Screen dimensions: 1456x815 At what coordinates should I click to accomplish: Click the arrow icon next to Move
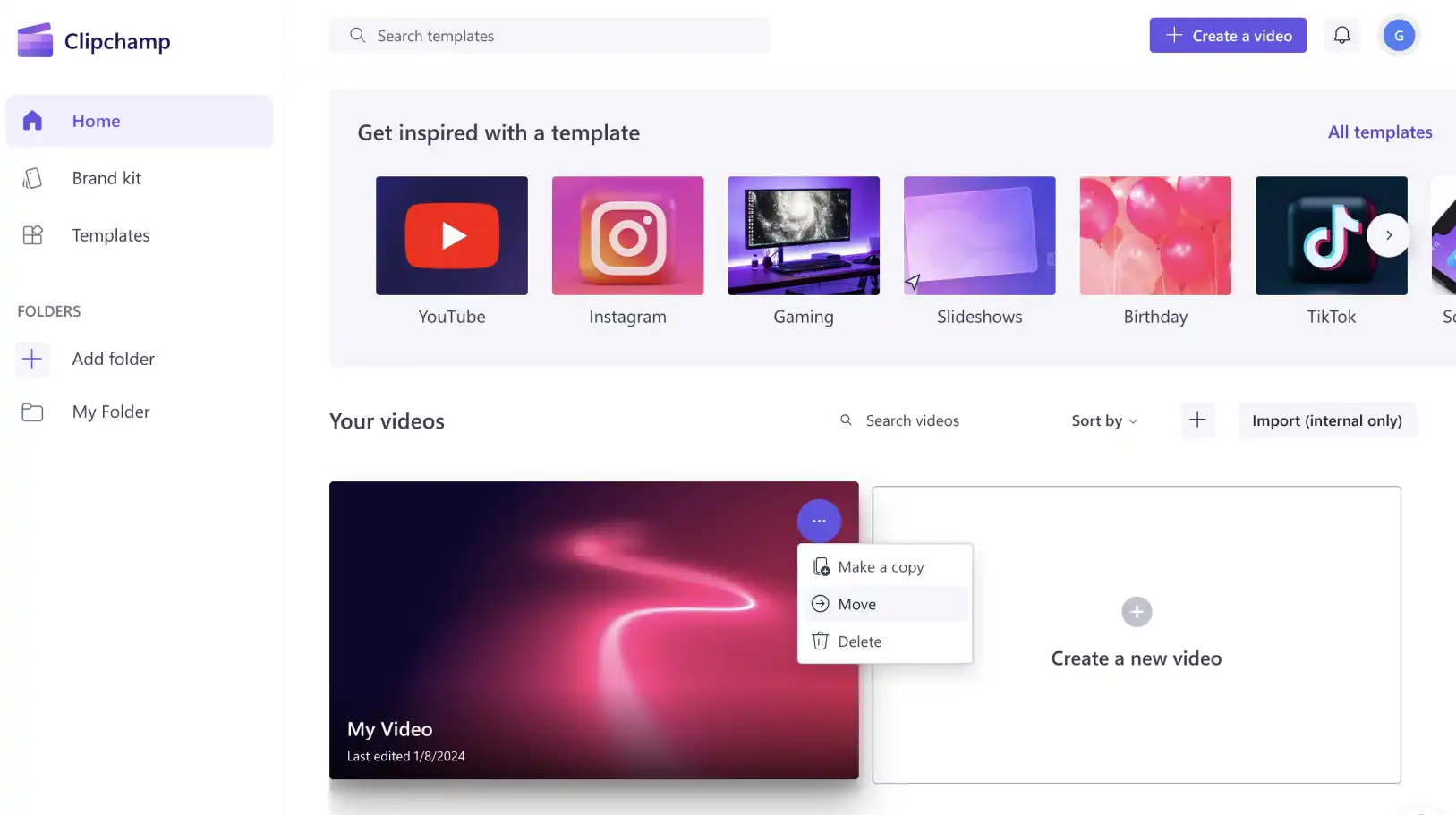(x=820, y=604)
